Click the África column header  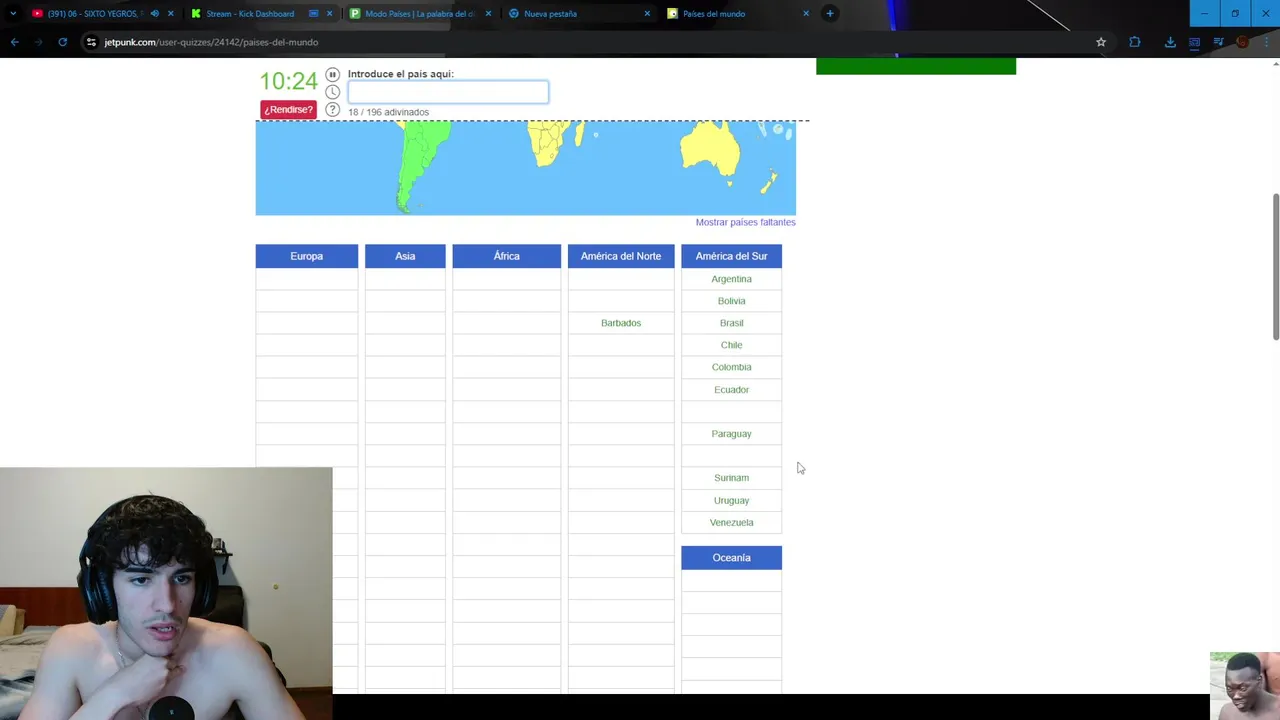pyautogui.click(x=506, y=256)
